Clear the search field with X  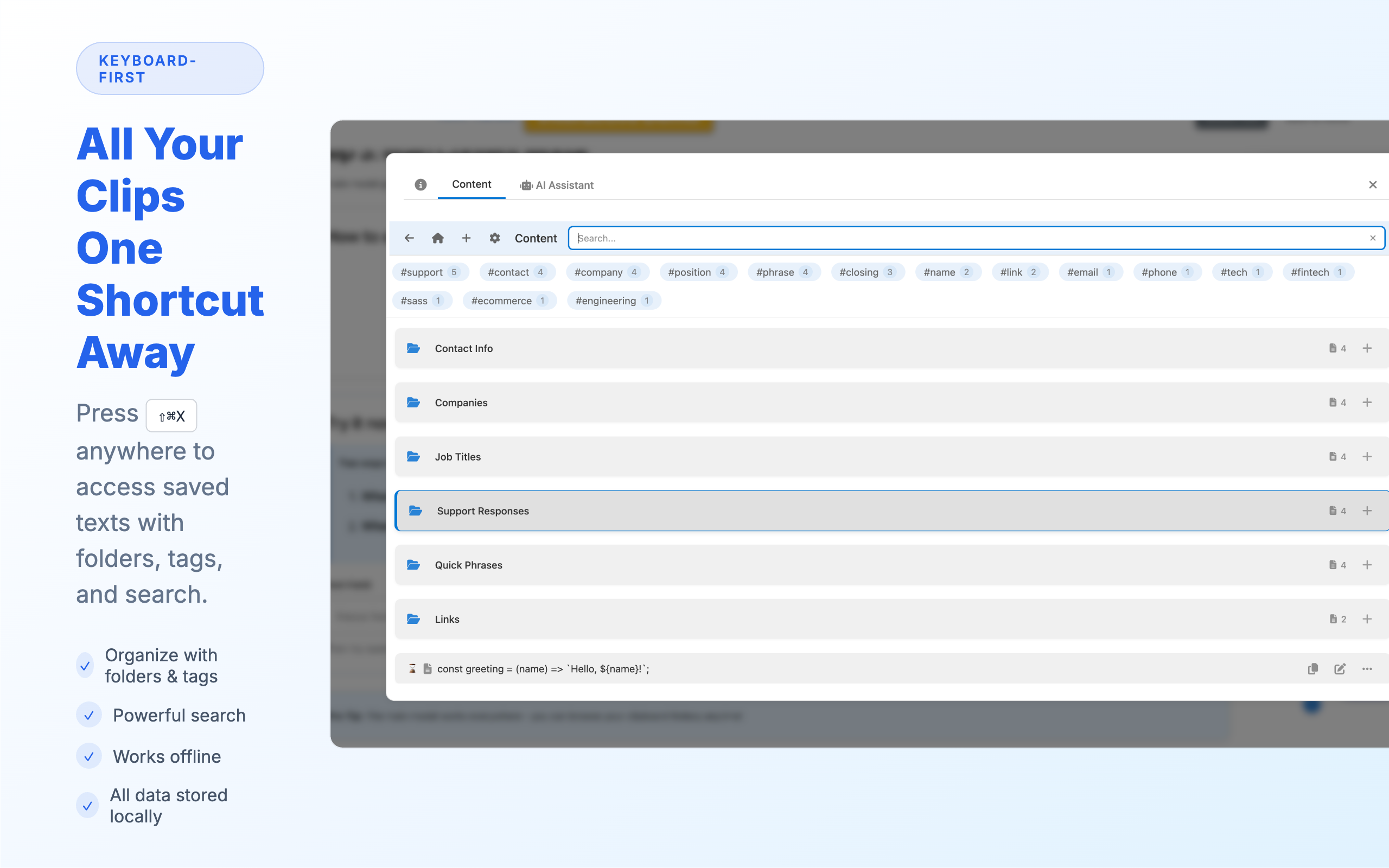coord(1372,238)
